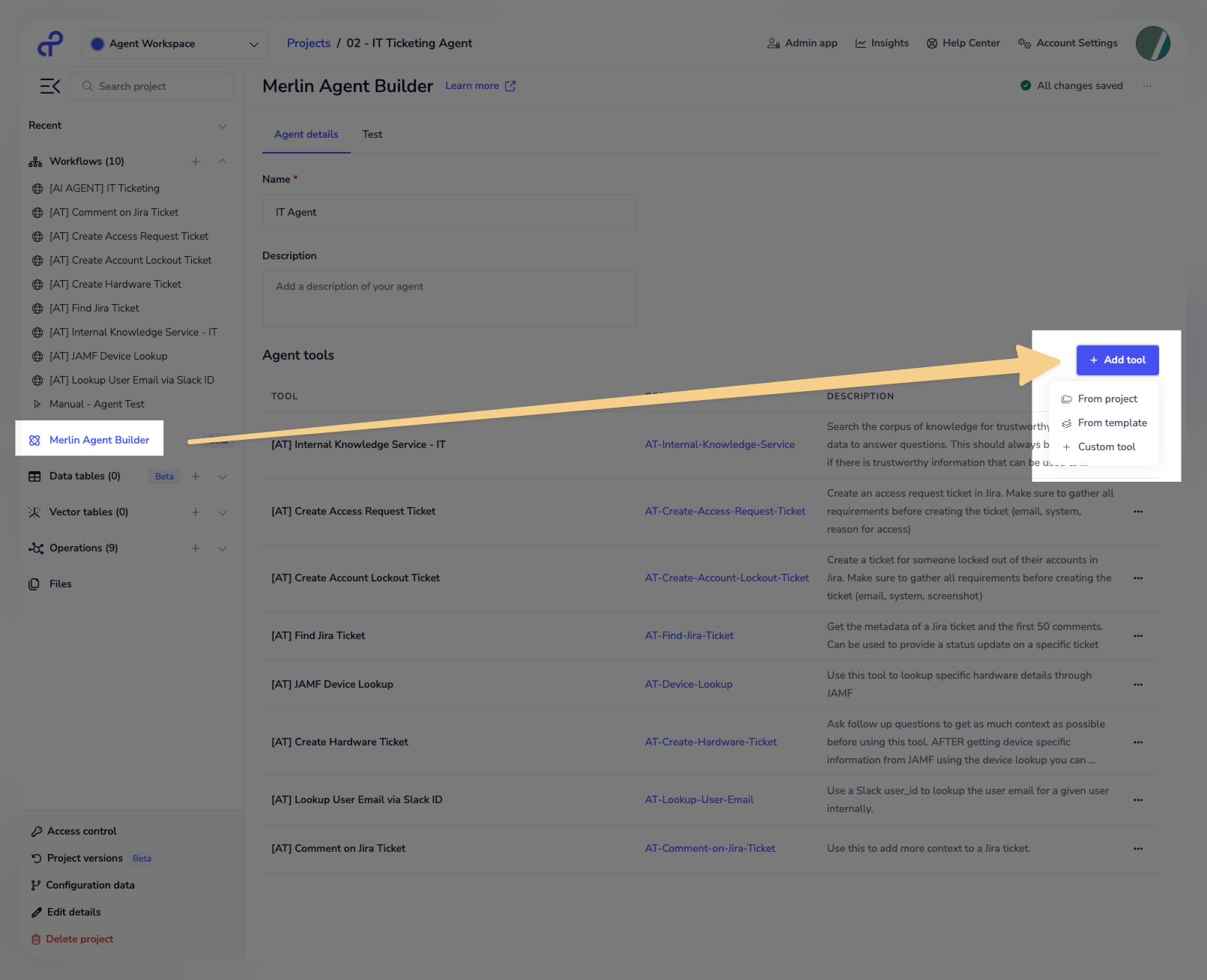Open user avatar in top-right corner

click(1152, 43)
